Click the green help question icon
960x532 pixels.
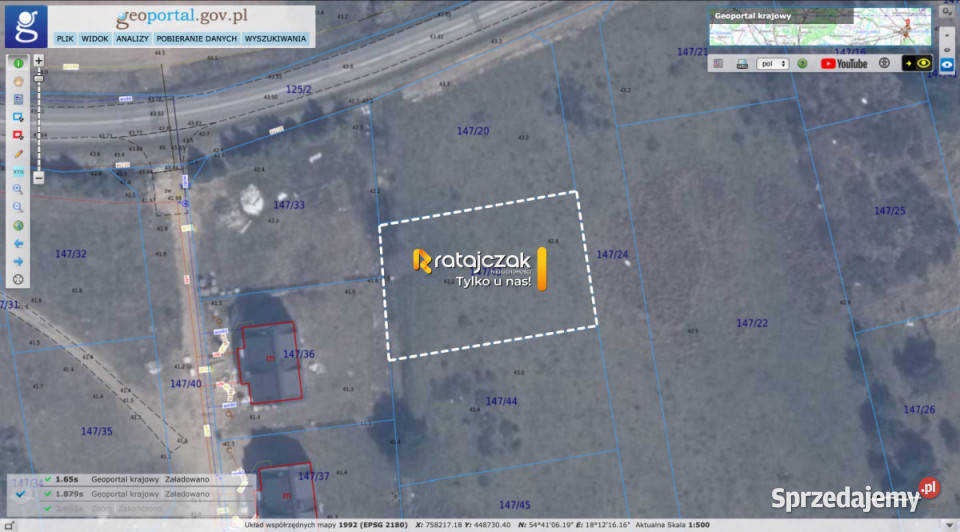(802, 64)
